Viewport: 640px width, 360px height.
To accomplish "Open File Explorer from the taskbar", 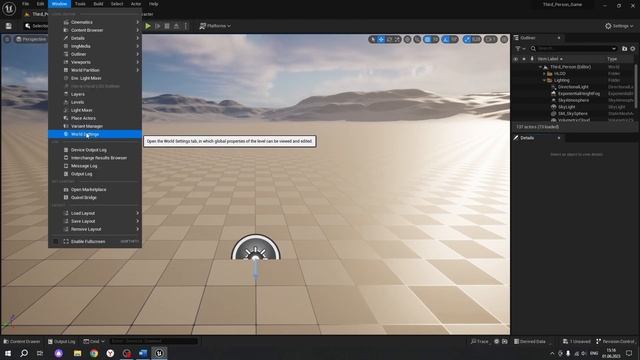I will point(78,353).
